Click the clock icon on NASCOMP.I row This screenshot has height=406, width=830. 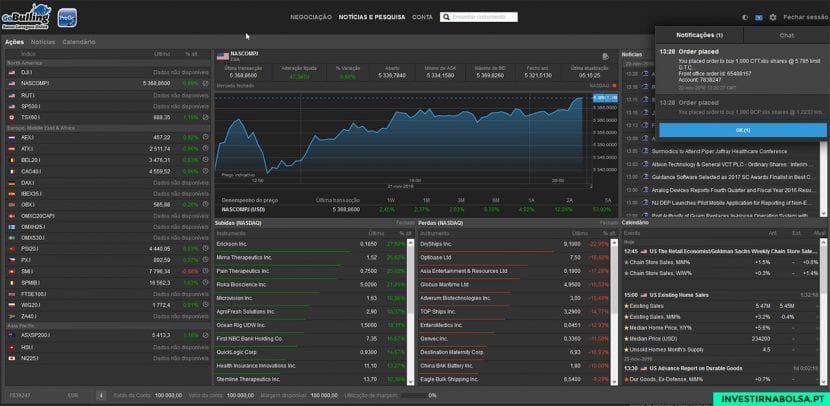[205, 83]
